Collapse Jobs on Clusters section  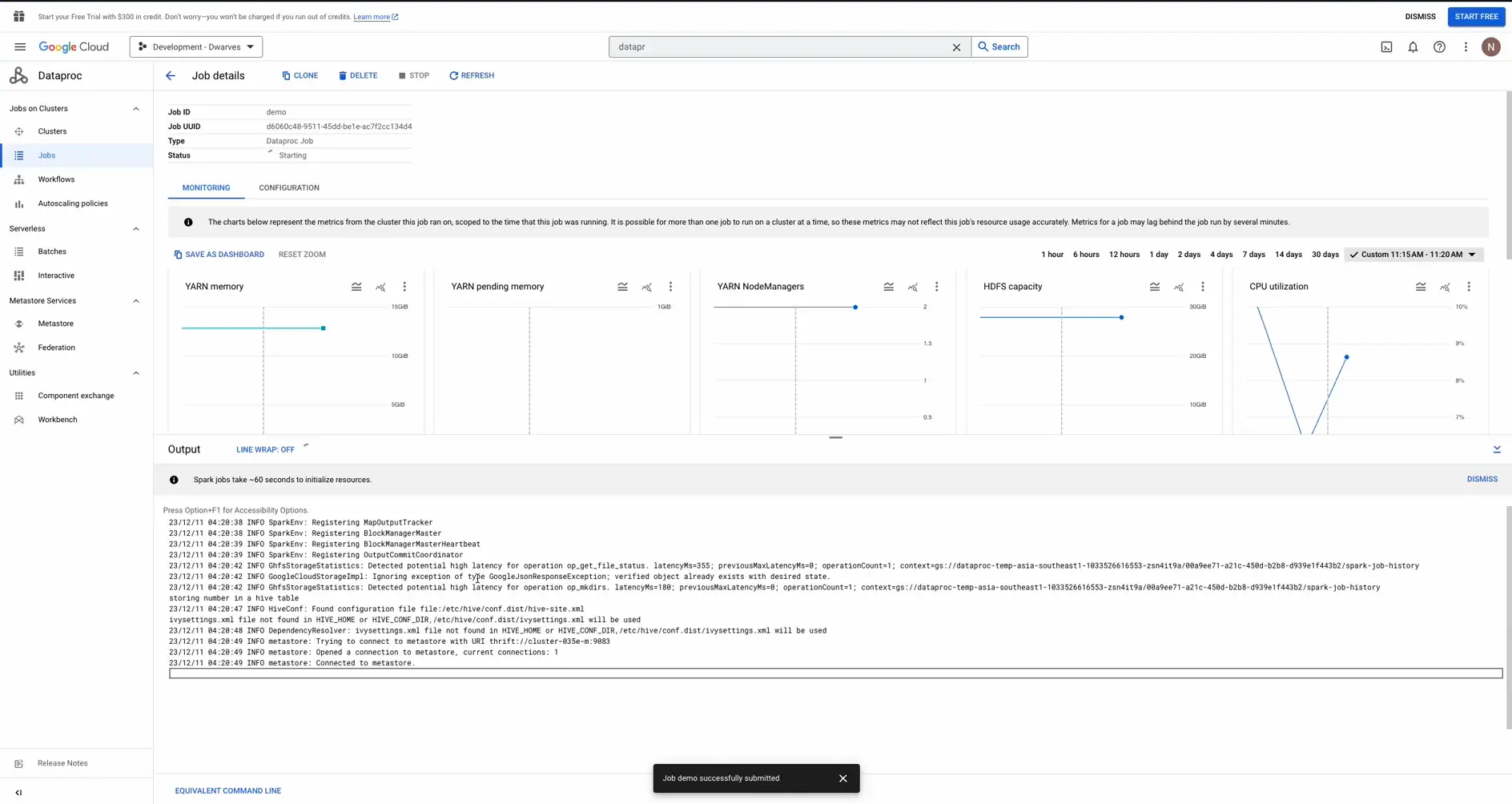pyautogui.click(x=135, y=109)
